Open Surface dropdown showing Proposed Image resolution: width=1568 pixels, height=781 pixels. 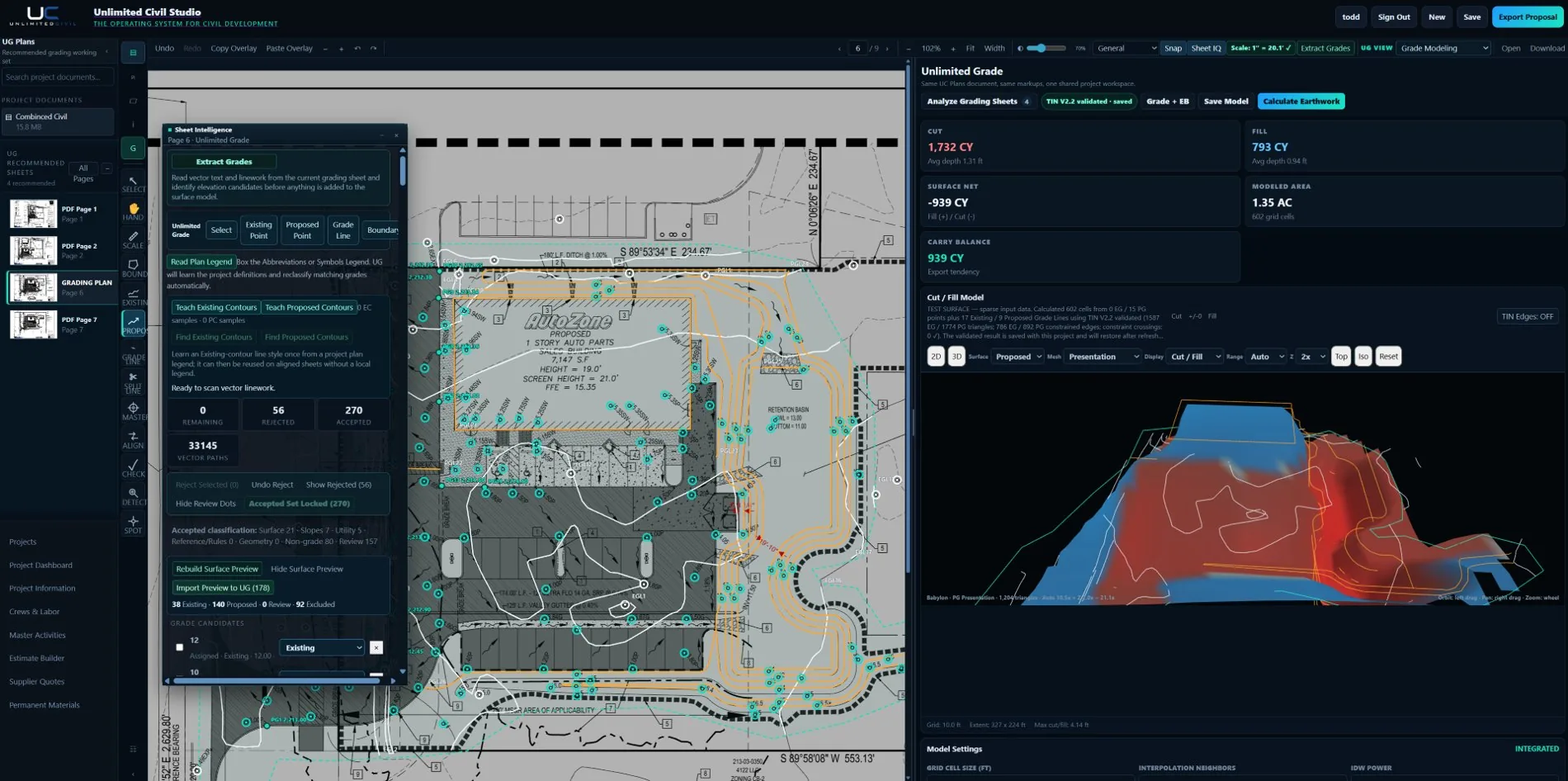(1018, 357)
